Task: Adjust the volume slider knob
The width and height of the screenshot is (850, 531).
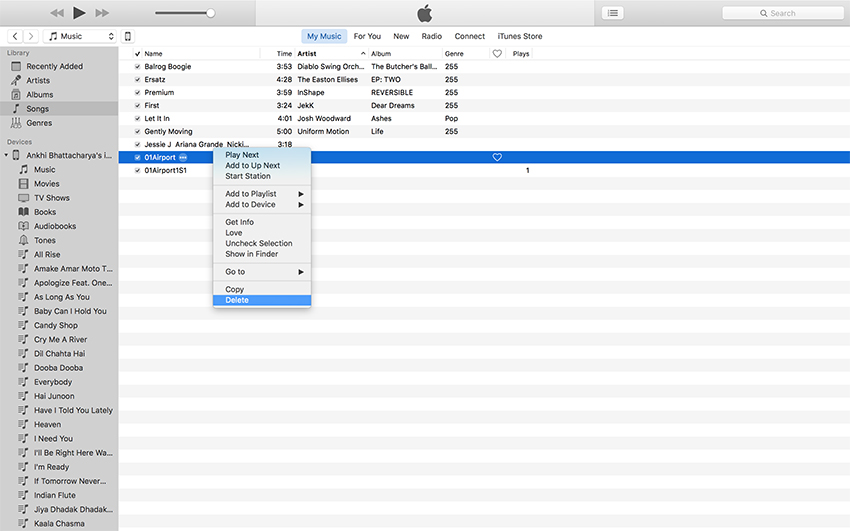Action: pyautogui.click(x=210, y=13)
